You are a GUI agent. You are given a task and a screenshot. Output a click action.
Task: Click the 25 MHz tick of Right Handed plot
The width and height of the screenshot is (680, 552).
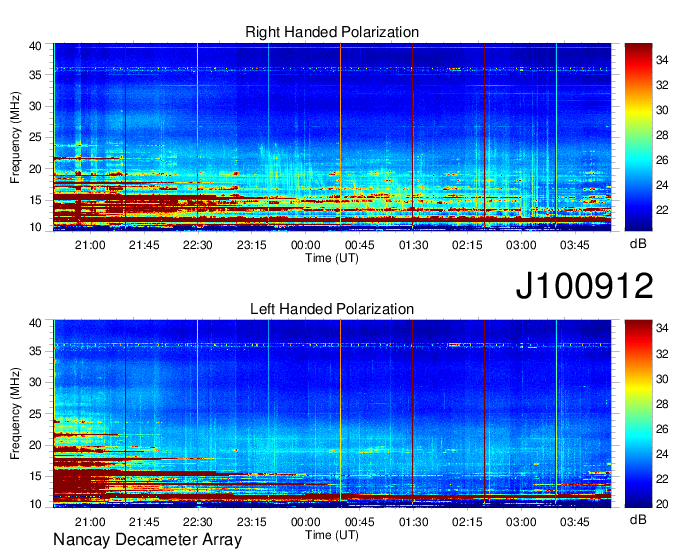pyautogui.click(x=36, y=137)
